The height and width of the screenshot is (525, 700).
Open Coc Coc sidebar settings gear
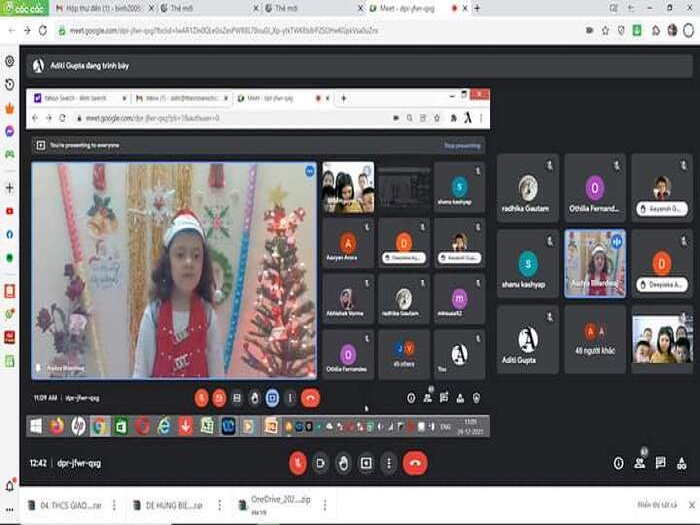pyautogui.click(x=9, y=61)
